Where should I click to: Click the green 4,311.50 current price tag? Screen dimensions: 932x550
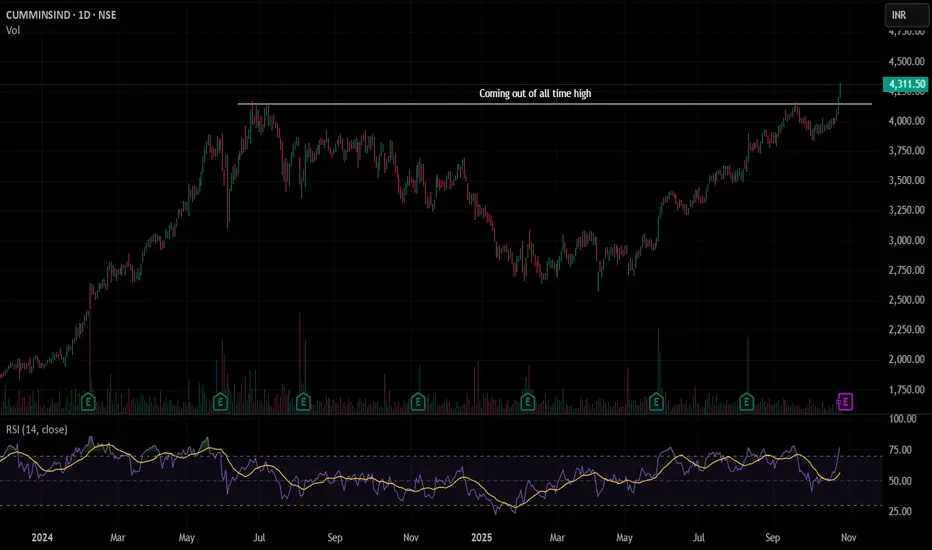click(906, 84)
